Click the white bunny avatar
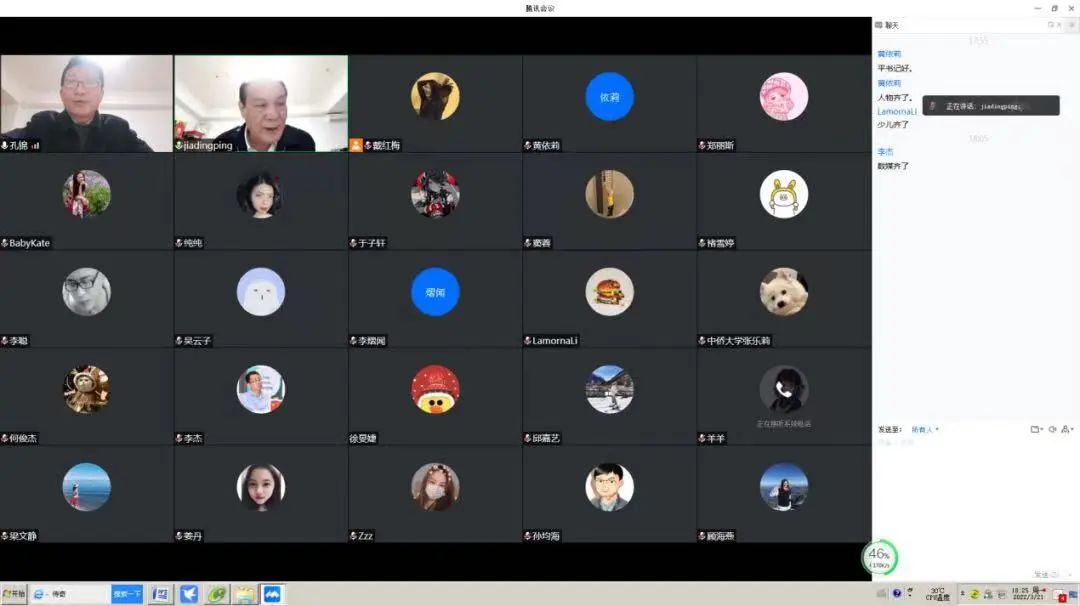 (x=784, y=194)
